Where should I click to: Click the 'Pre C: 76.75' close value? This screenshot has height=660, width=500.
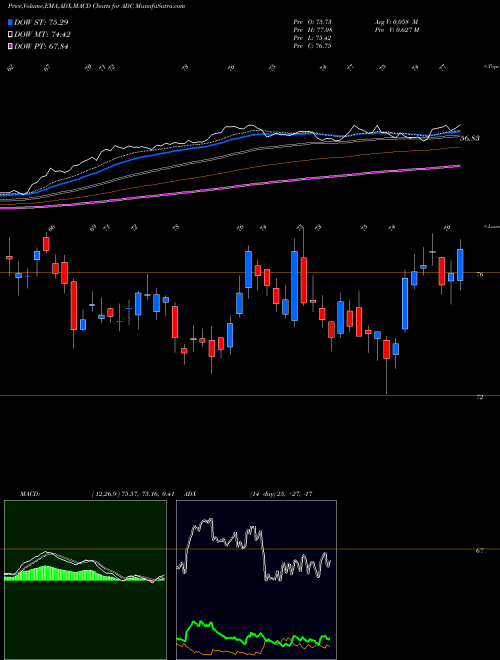coord(312,46)
